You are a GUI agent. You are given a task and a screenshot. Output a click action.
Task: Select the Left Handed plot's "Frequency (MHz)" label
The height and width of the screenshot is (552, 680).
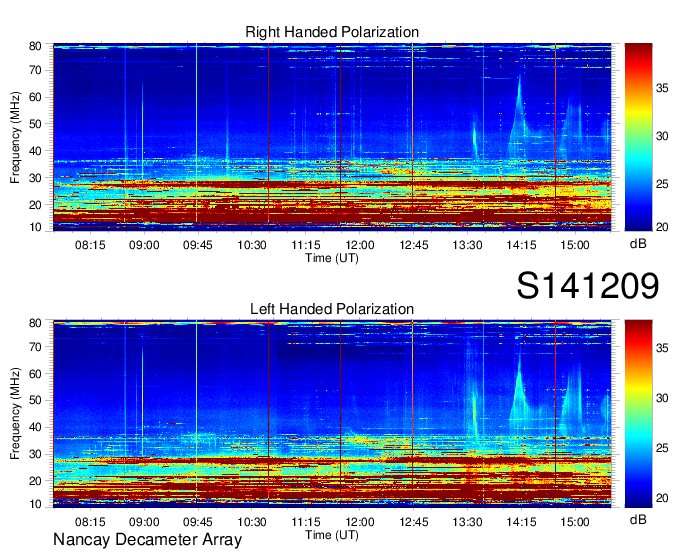(x=15, y=414)
